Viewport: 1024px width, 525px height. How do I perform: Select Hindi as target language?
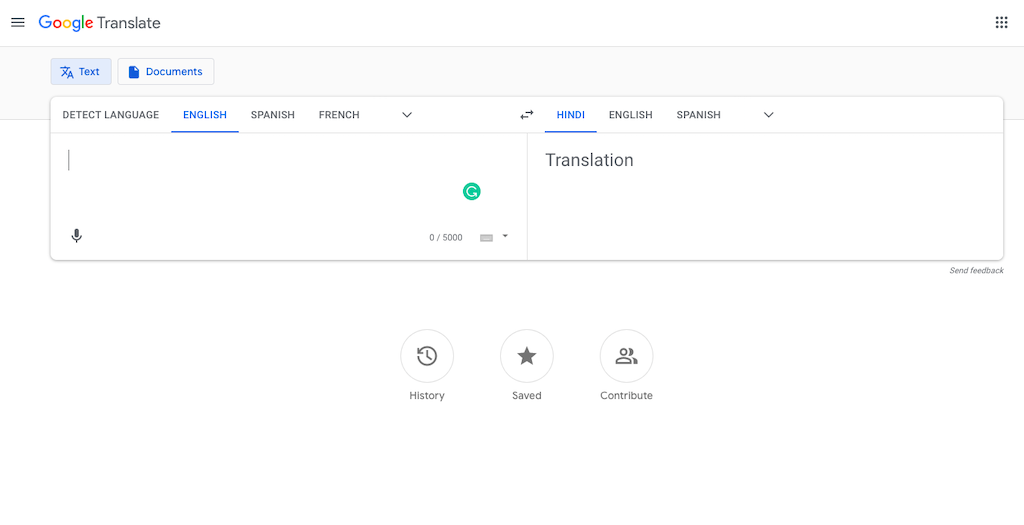[x=571, y=115]
